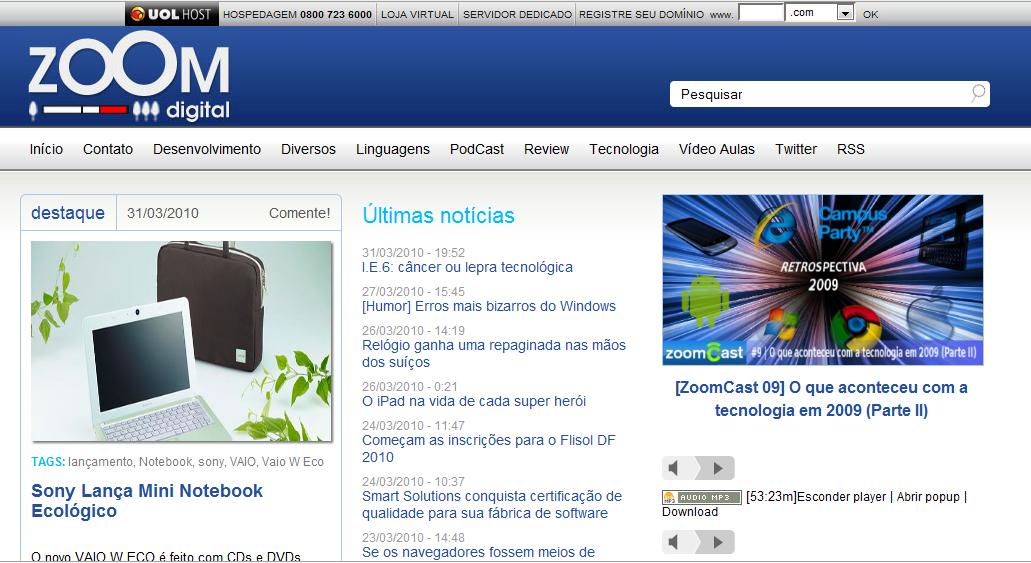Click the lançamento tag

point(100,462)
